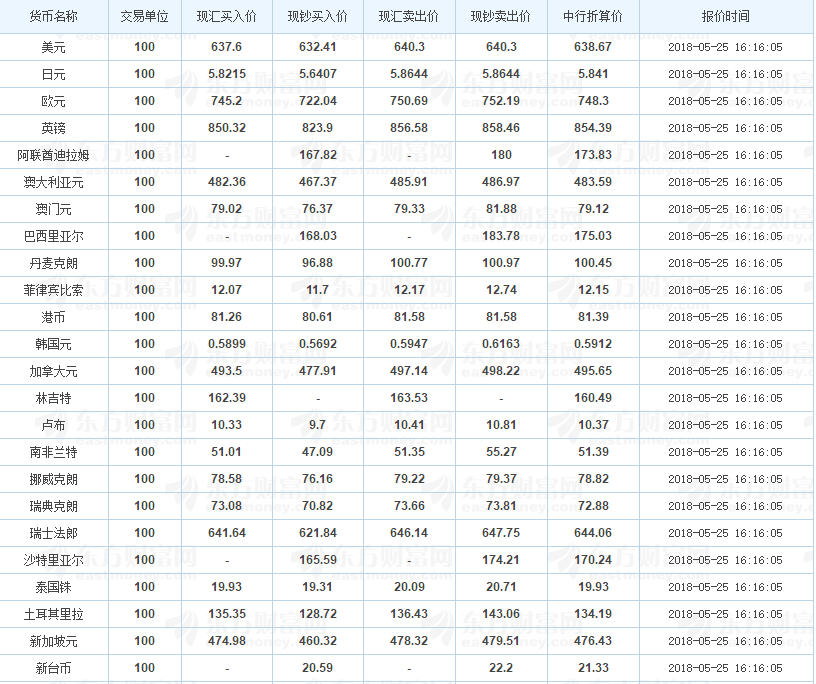The height and width of the screenshot is (684, 816).
Task: Click the 中行折算价 column header
Action: [593, 17]
